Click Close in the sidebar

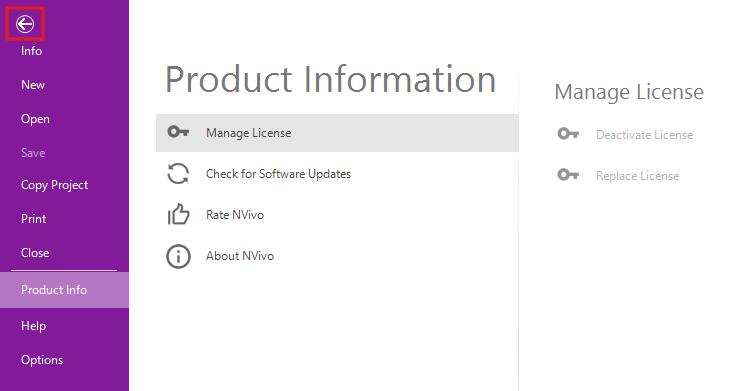(35, 253)
